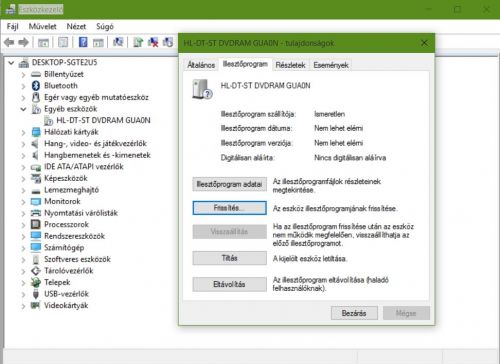
Task: Click the Ismeretlen driver provider value
Action: (x=329, y=114)
